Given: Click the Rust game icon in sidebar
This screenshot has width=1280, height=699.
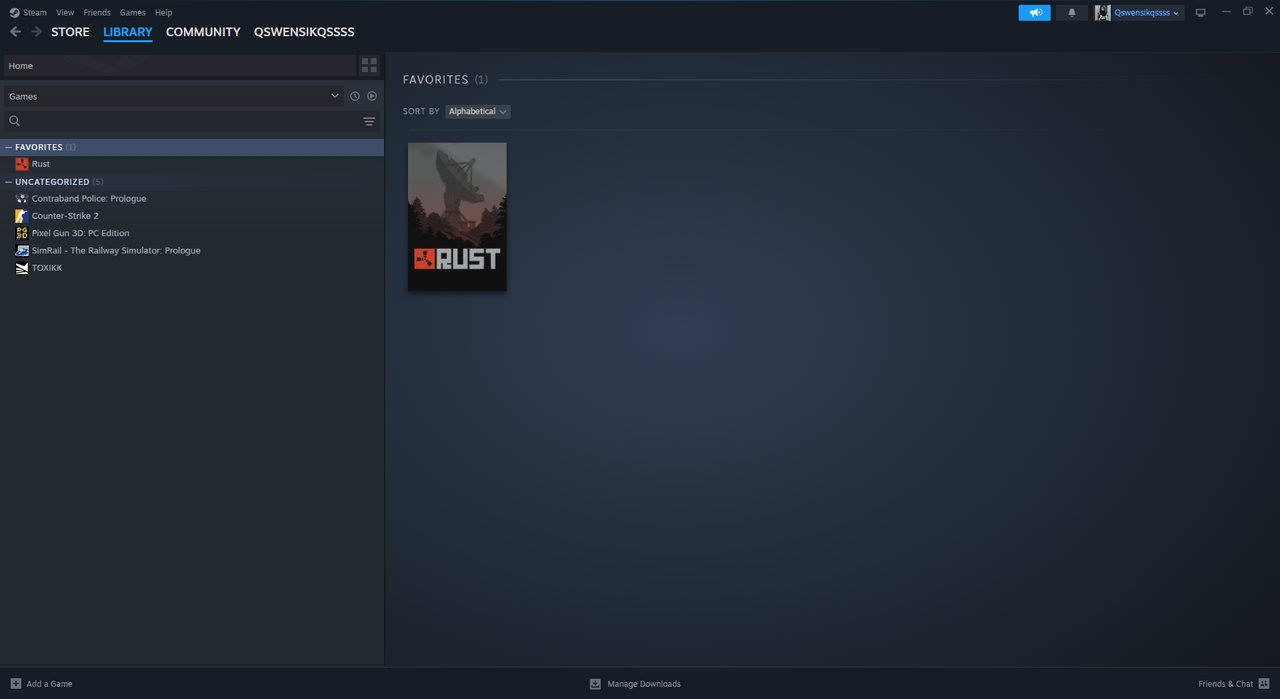Looking at the screenshot, I should 22,164.
